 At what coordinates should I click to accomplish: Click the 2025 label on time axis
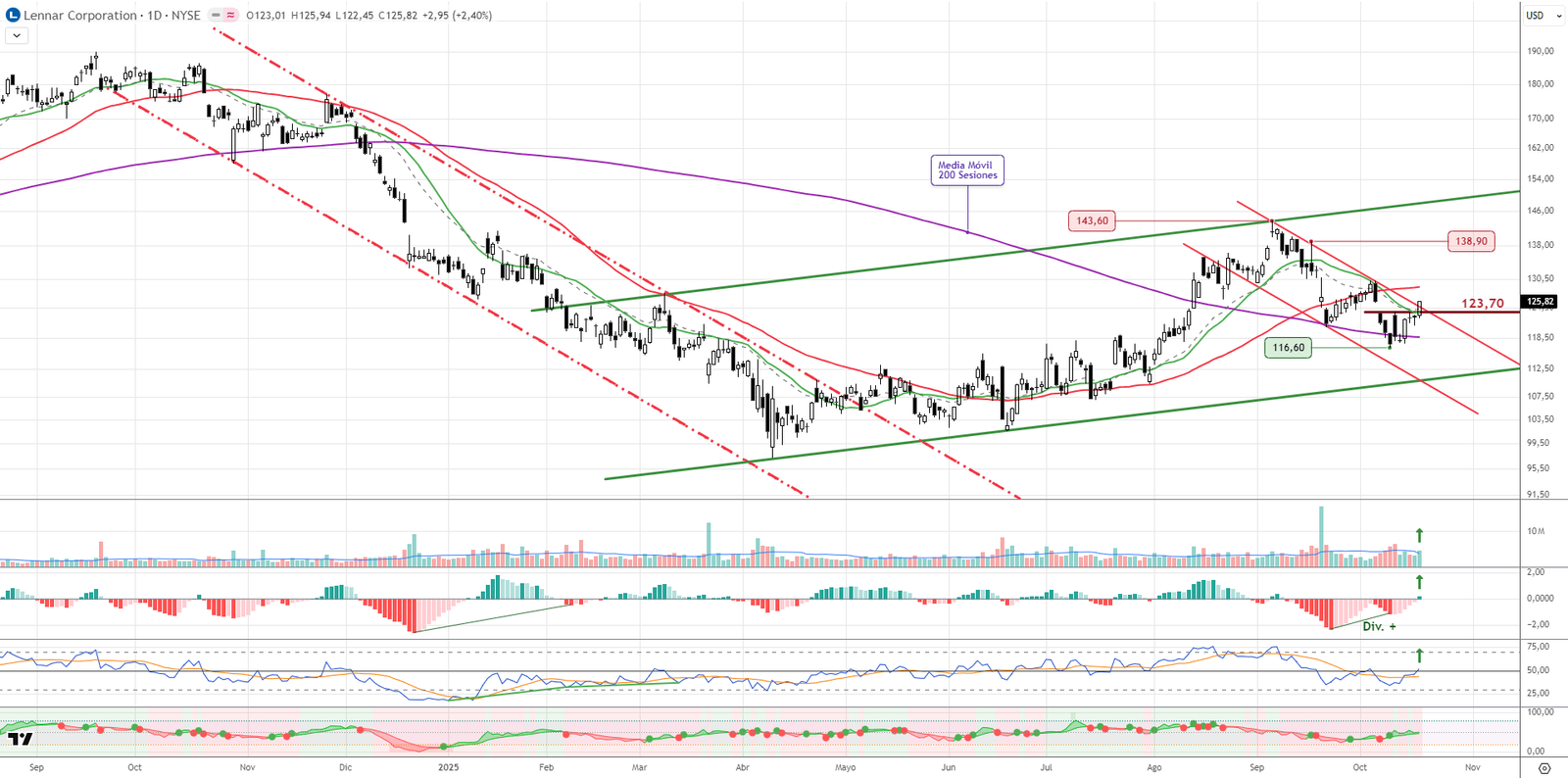pos(449,767)
